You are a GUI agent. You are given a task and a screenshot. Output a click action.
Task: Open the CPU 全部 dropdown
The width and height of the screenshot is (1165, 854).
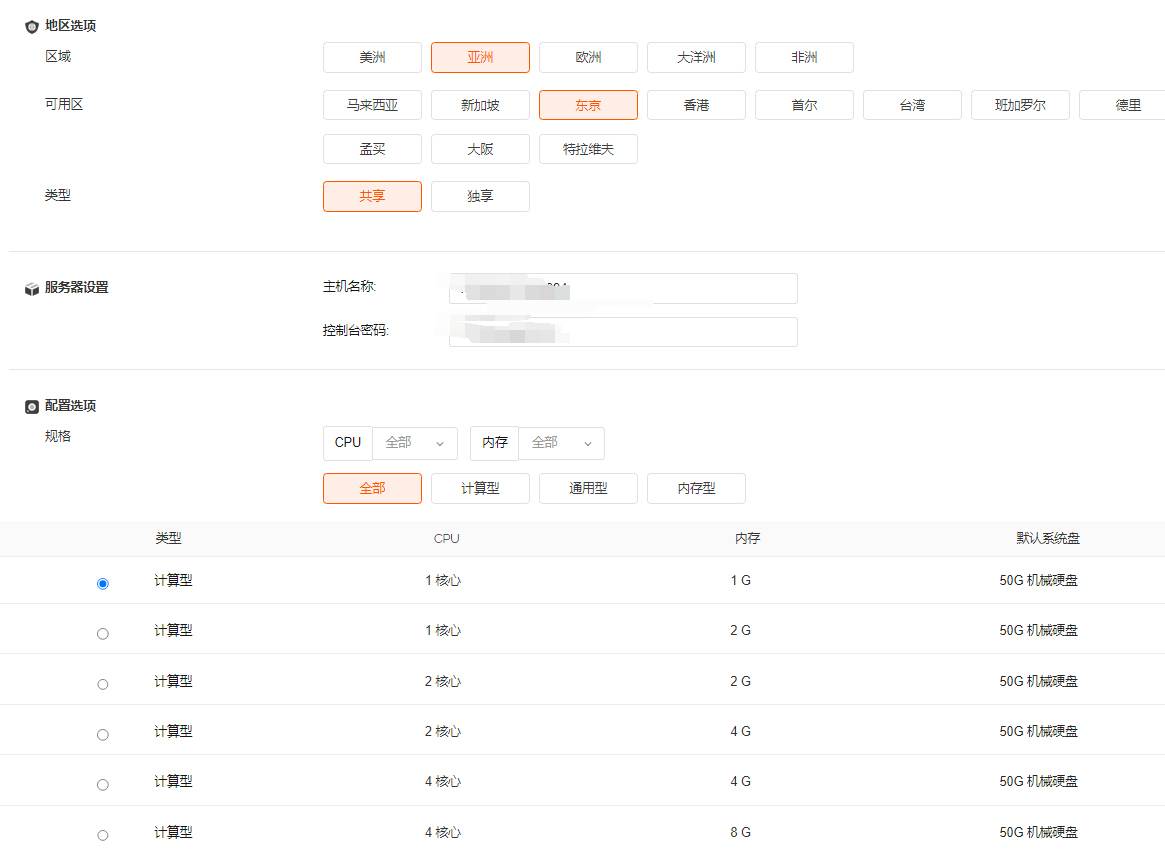click(x=414, y=443)
